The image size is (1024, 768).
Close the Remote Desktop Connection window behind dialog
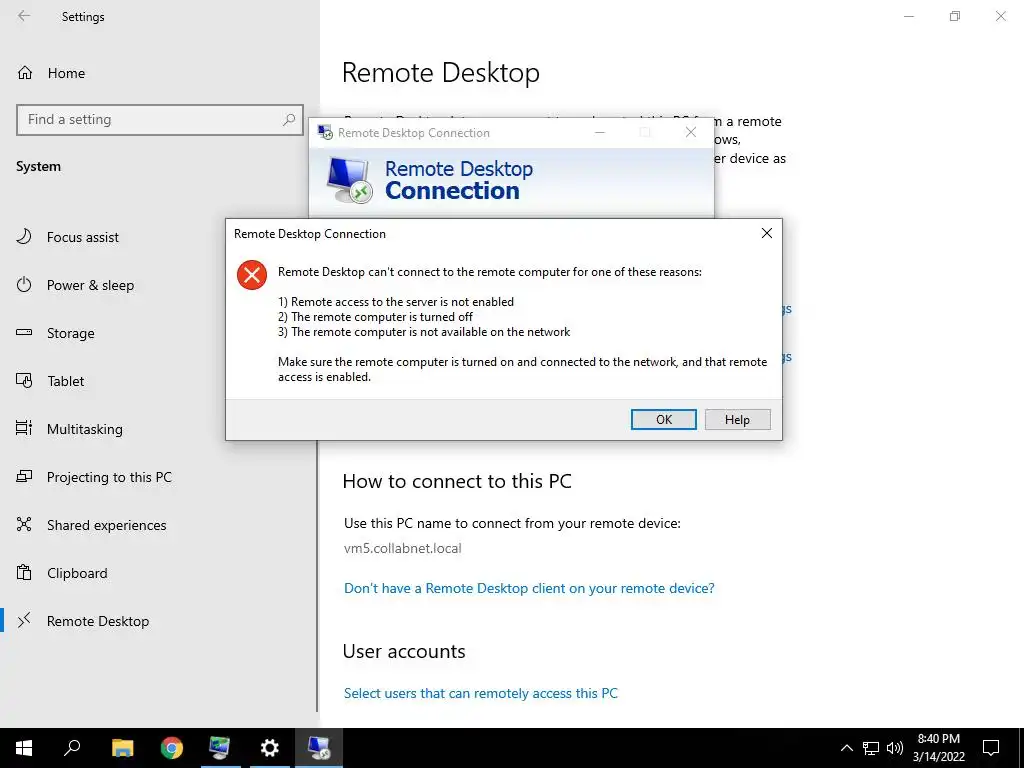(x=690, y=133)
